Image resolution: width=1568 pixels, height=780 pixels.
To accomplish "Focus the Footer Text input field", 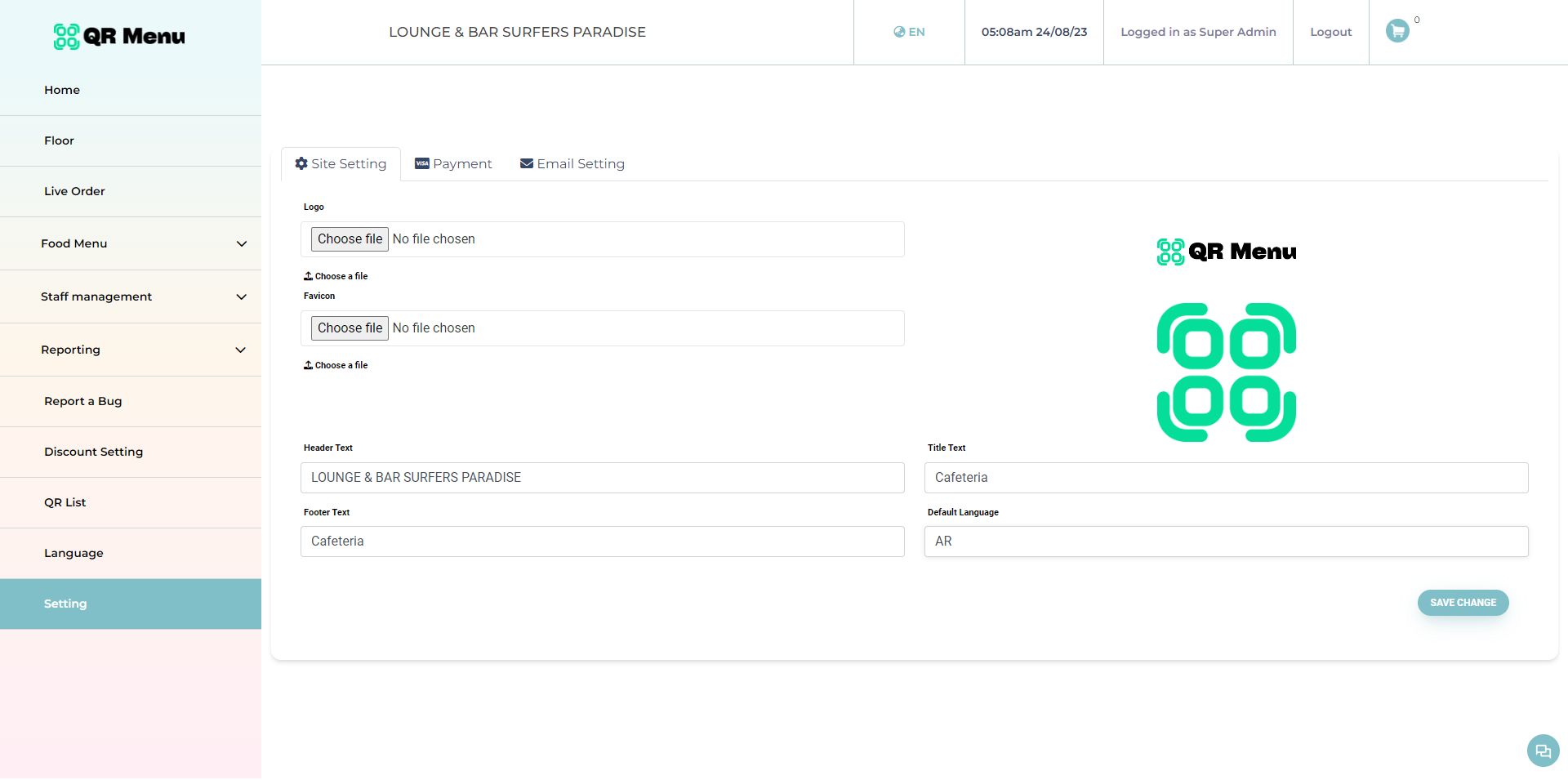I will [602, 542].
